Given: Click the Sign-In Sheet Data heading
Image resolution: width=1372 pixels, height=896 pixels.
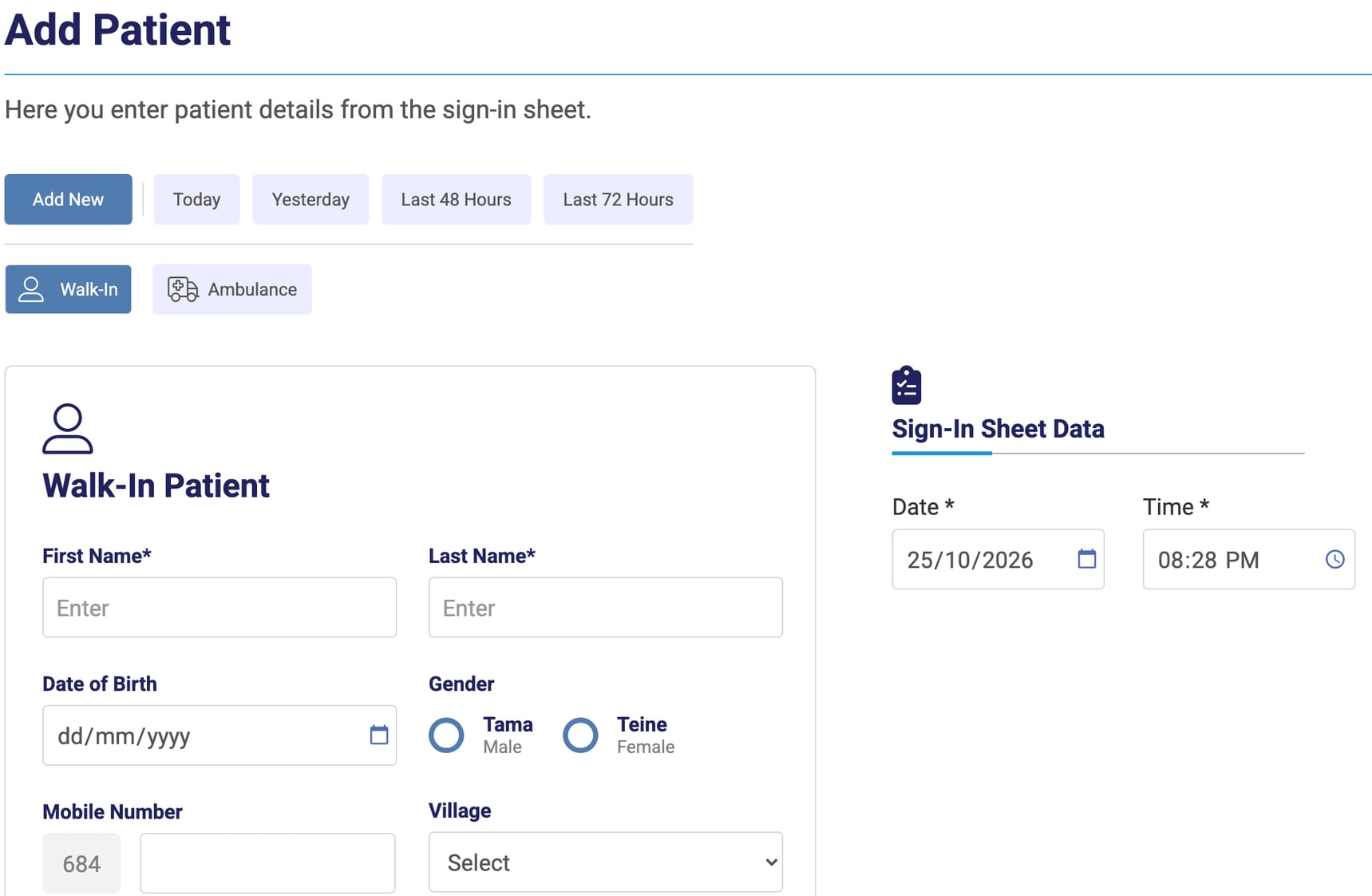Looking at the screenshot, I should pyautogui.click(x=998, y=429).
